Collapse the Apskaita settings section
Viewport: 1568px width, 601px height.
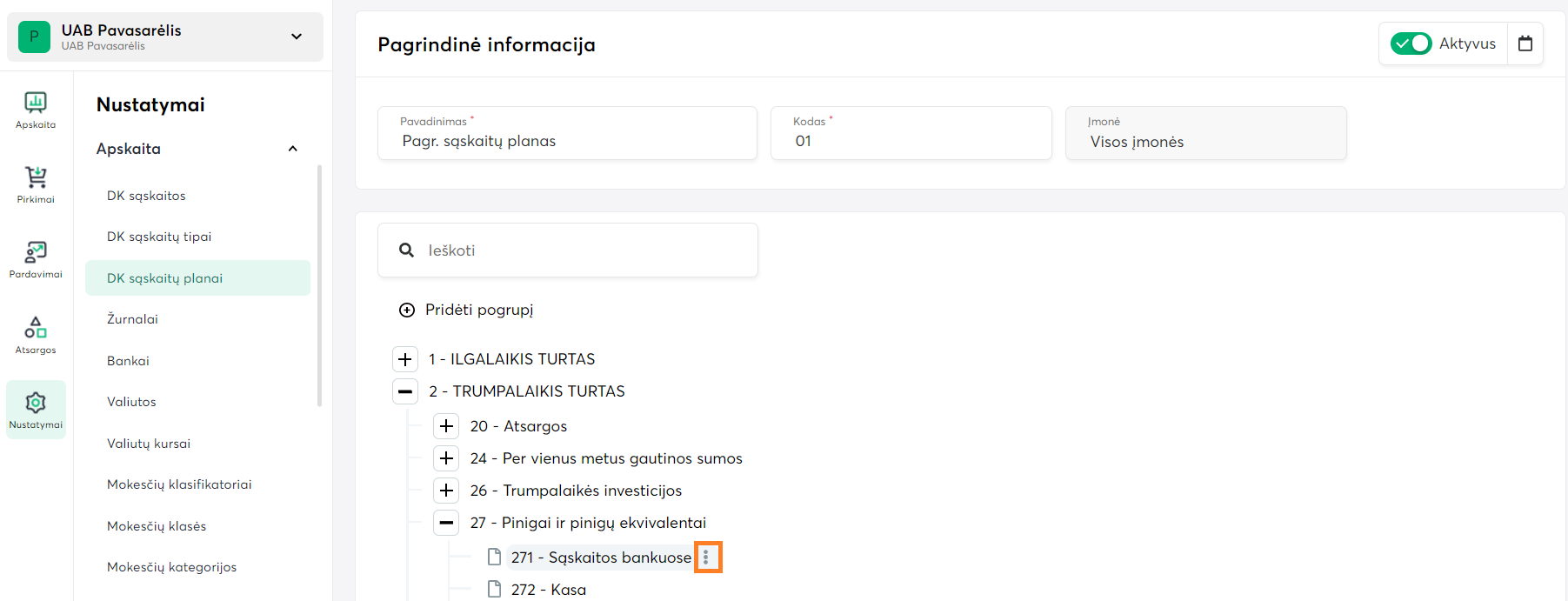tap(293, 149)
